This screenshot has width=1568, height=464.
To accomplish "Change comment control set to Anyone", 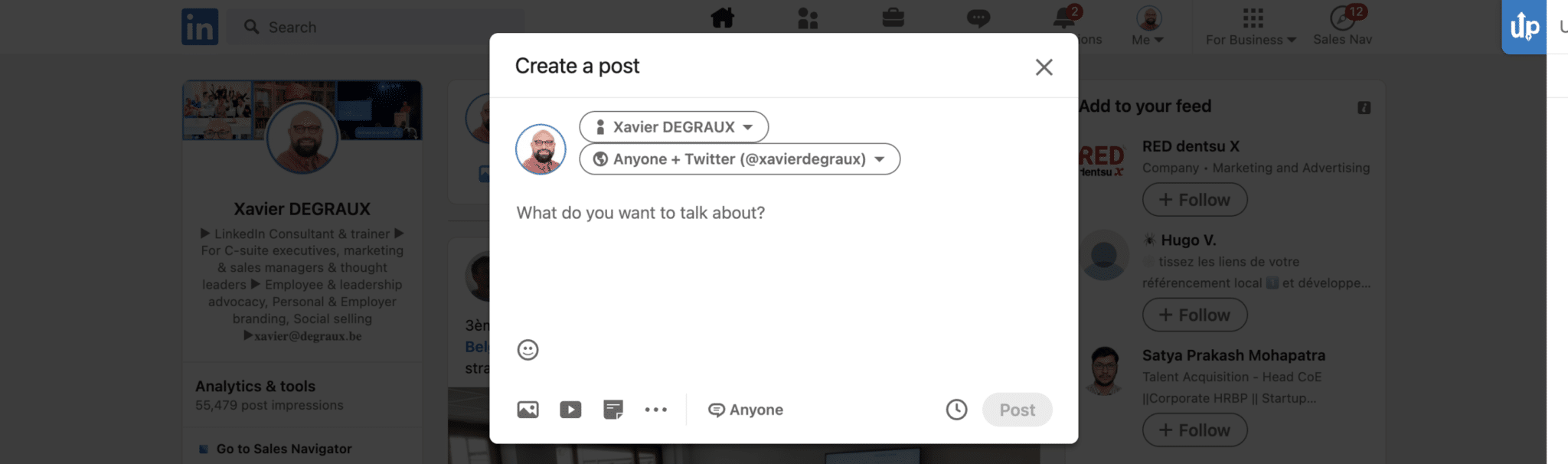I will coord(746,410).
